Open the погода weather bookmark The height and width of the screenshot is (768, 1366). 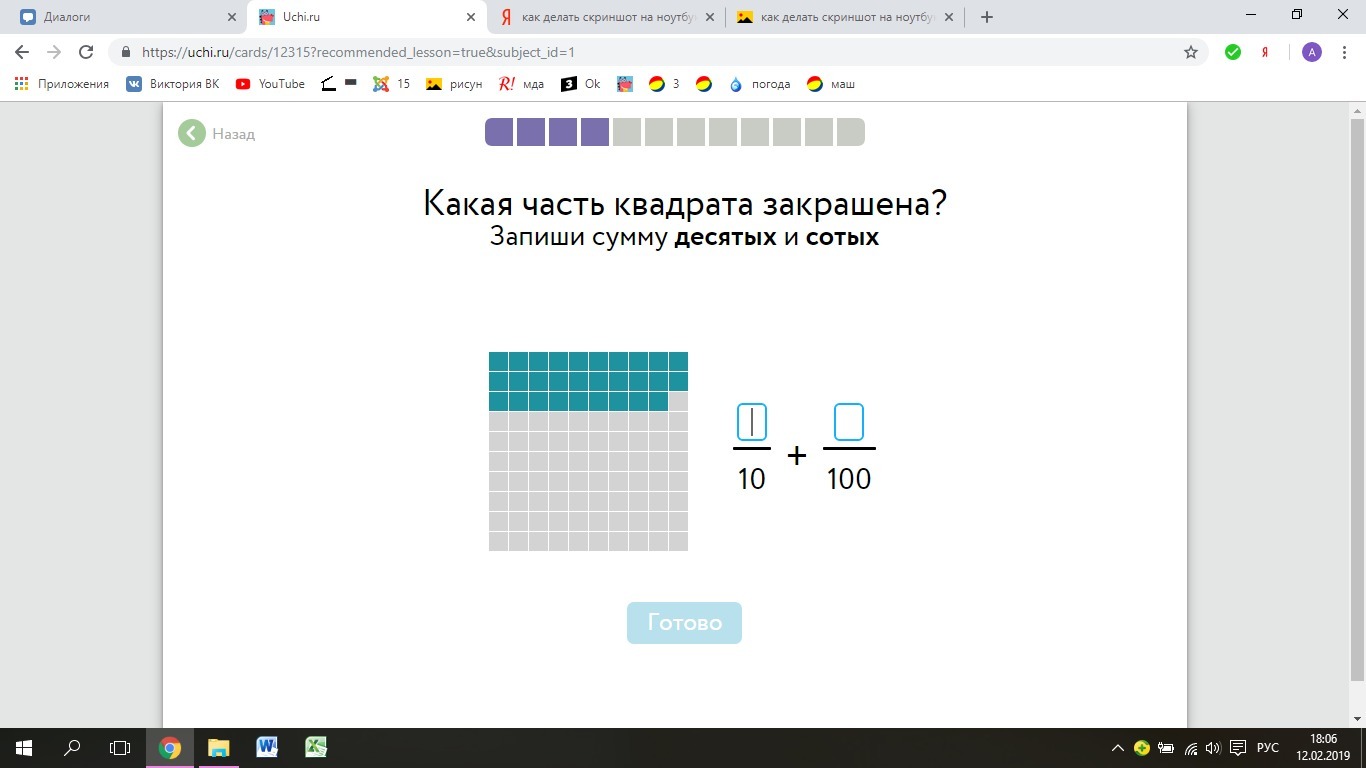pyautogui.click(x=760, y=84)
